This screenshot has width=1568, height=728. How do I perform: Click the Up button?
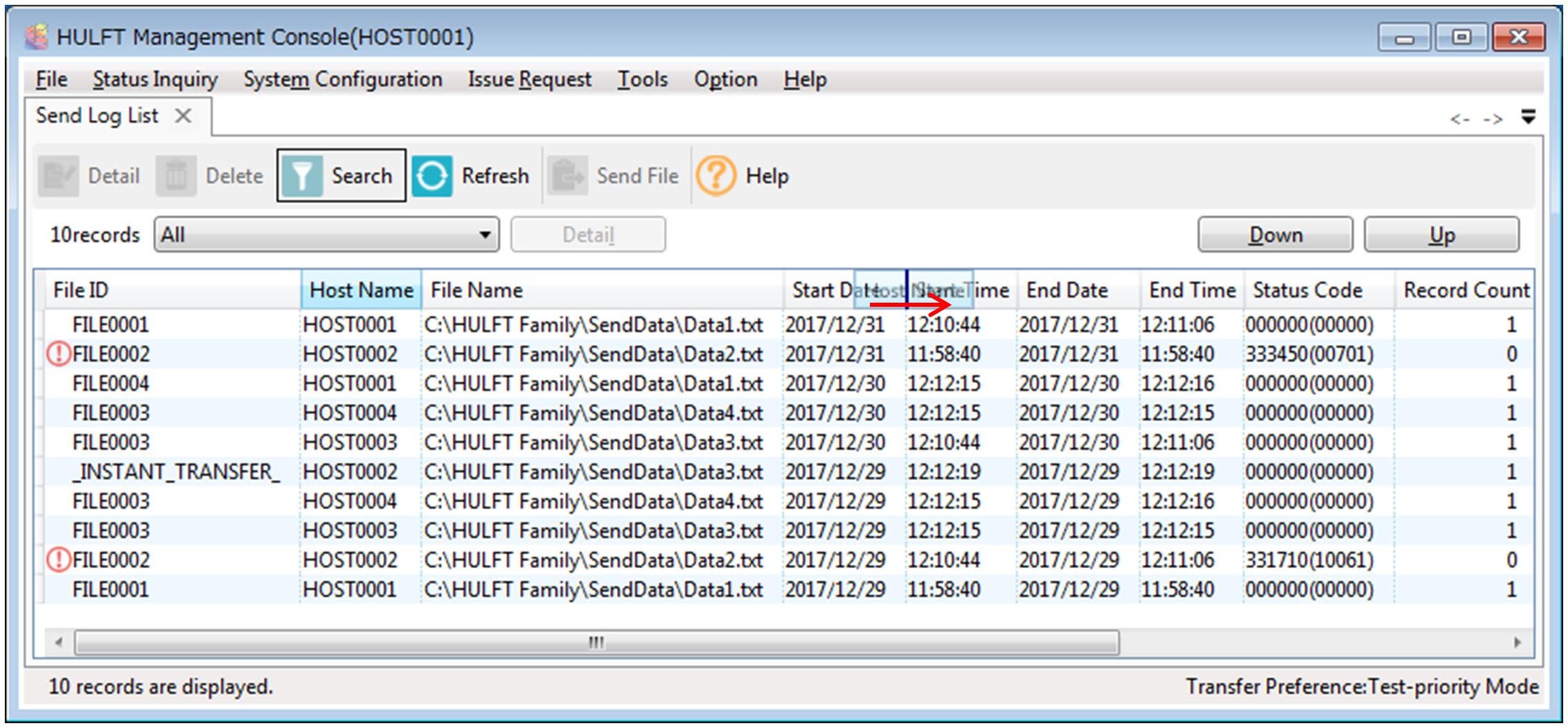[1442, 235]
